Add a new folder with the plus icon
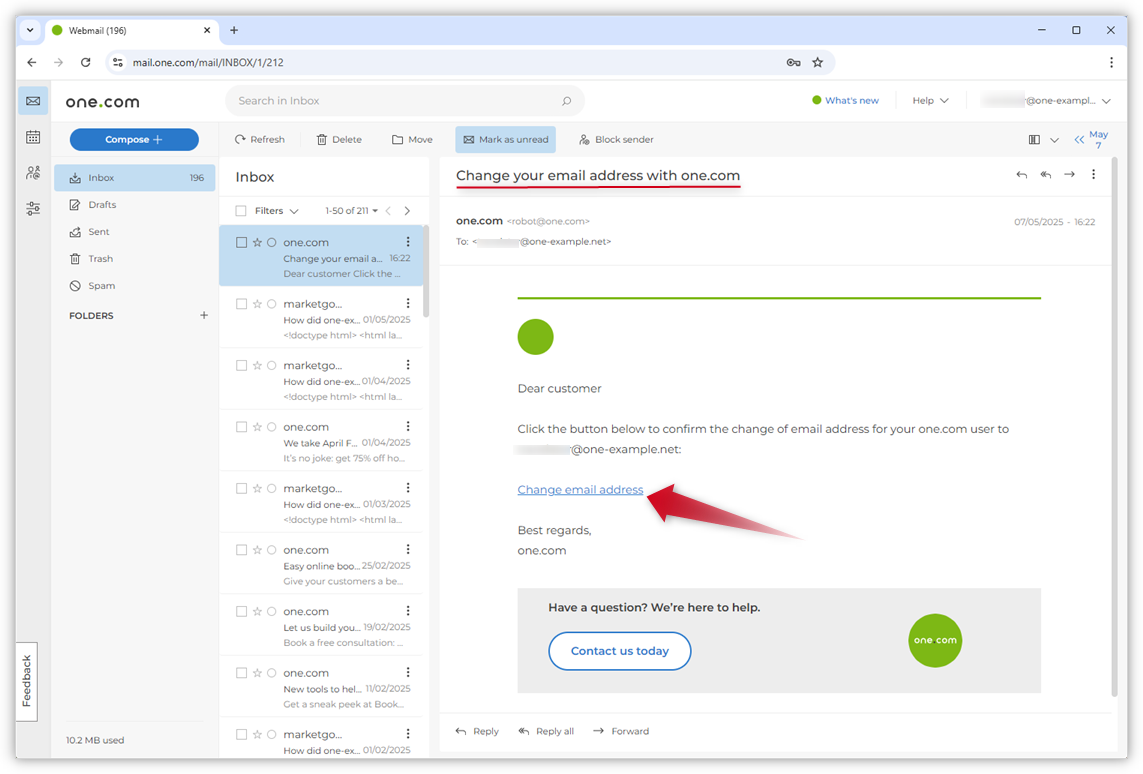 [204, 316]
